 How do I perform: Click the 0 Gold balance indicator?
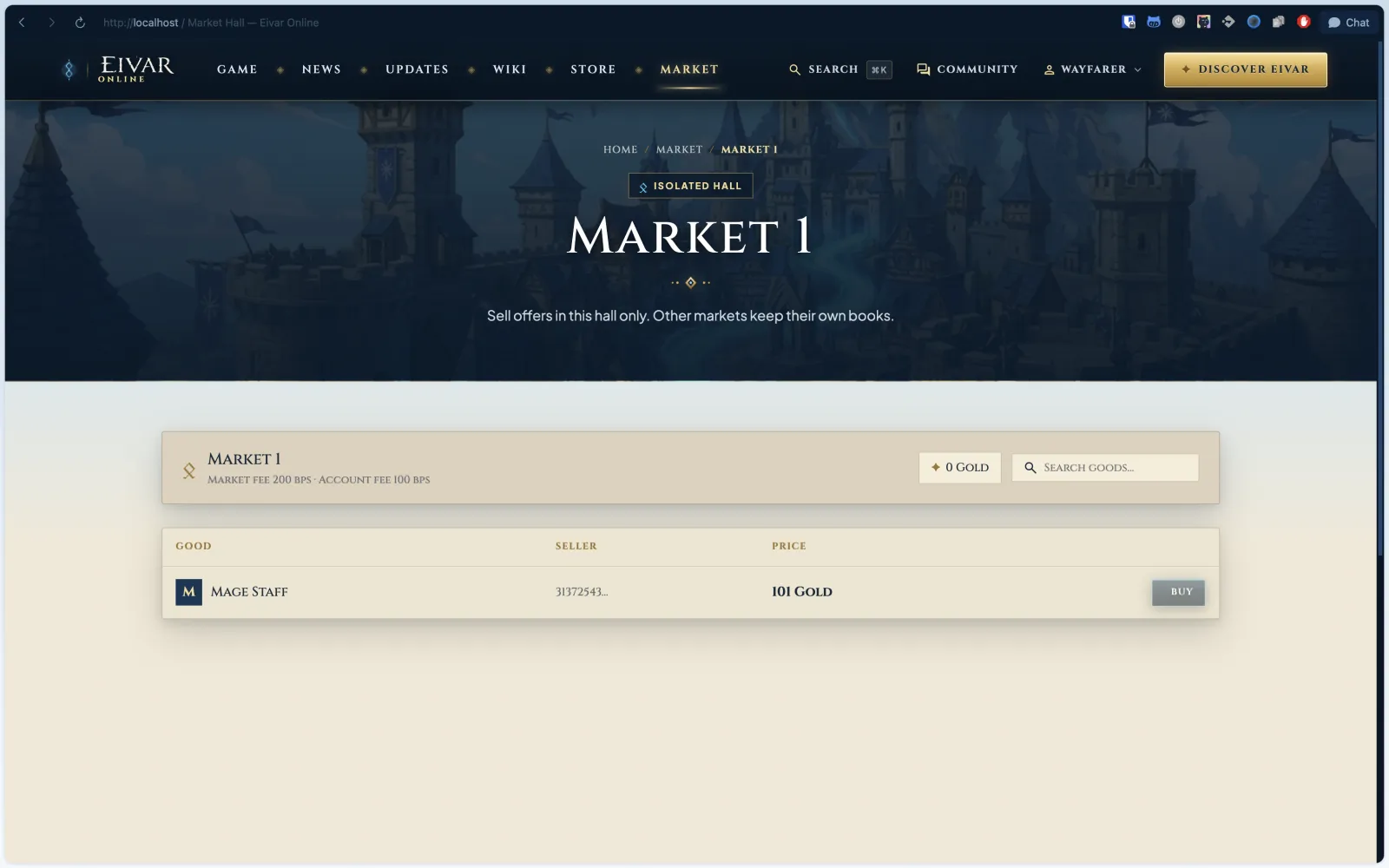(959, 468)
